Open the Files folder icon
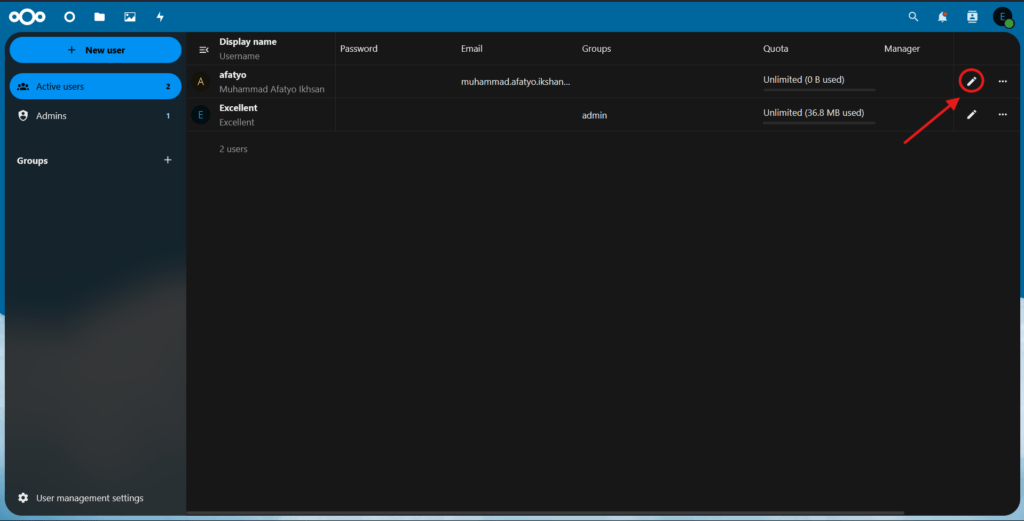1024x521 pixels. (99, 17)
